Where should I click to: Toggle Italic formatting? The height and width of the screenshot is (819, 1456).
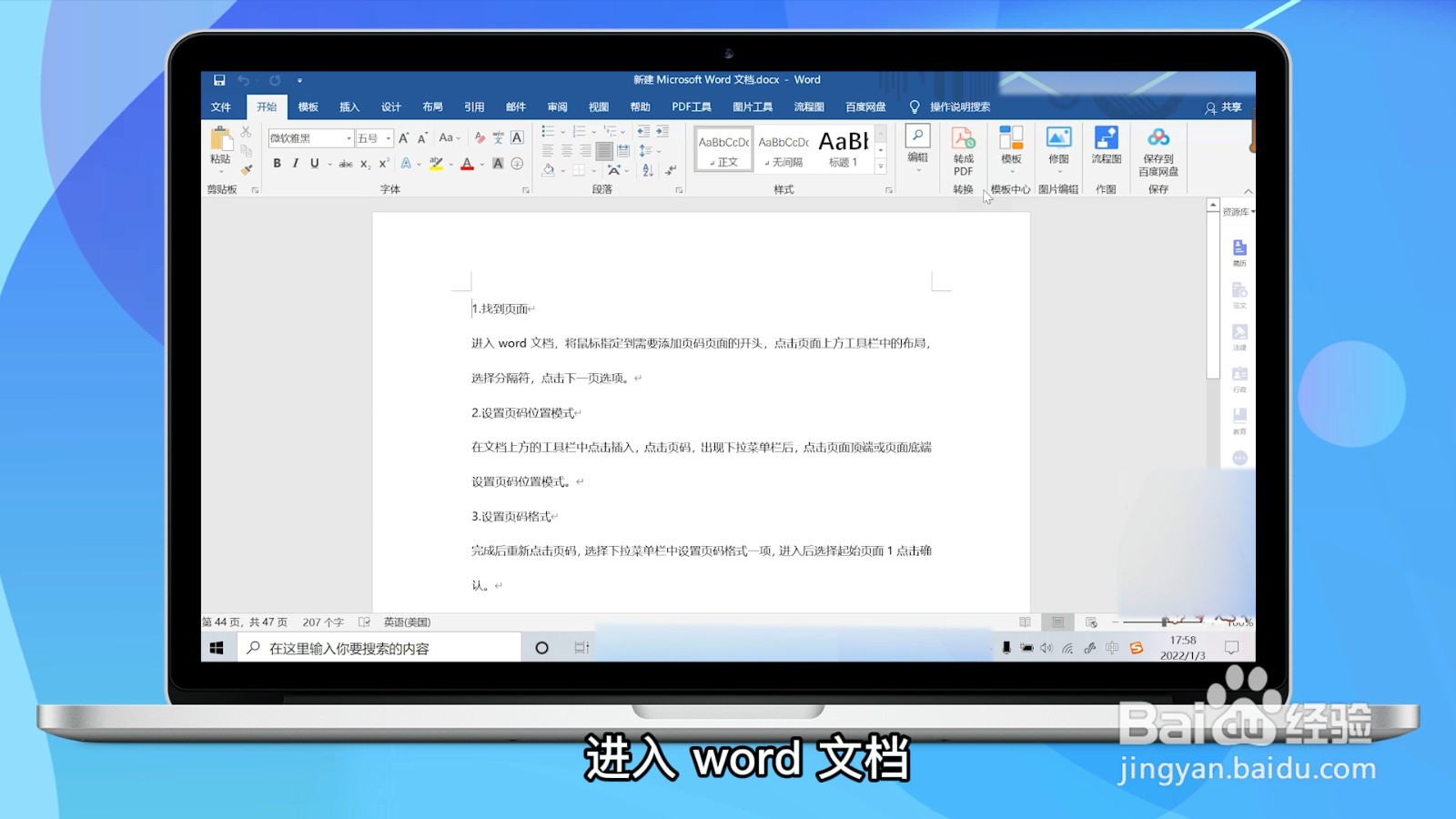click(x=295, y=164)
